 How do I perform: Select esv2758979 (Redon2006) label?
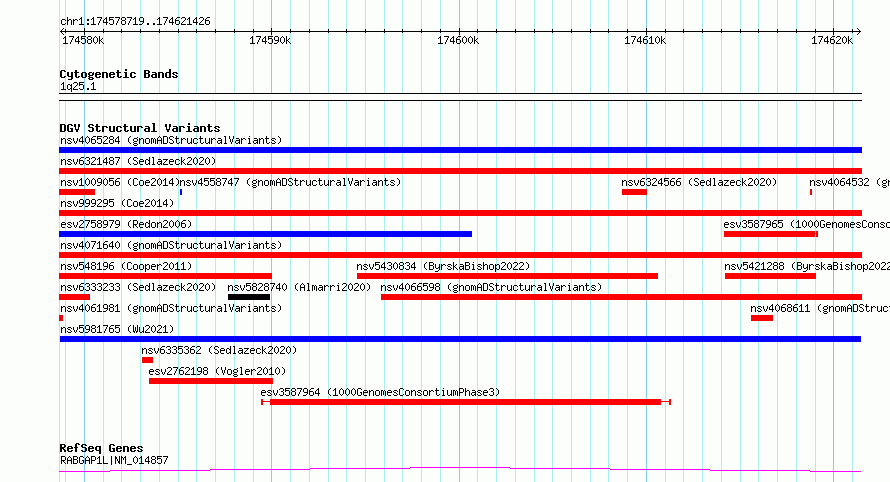click(x=126, y=224)
